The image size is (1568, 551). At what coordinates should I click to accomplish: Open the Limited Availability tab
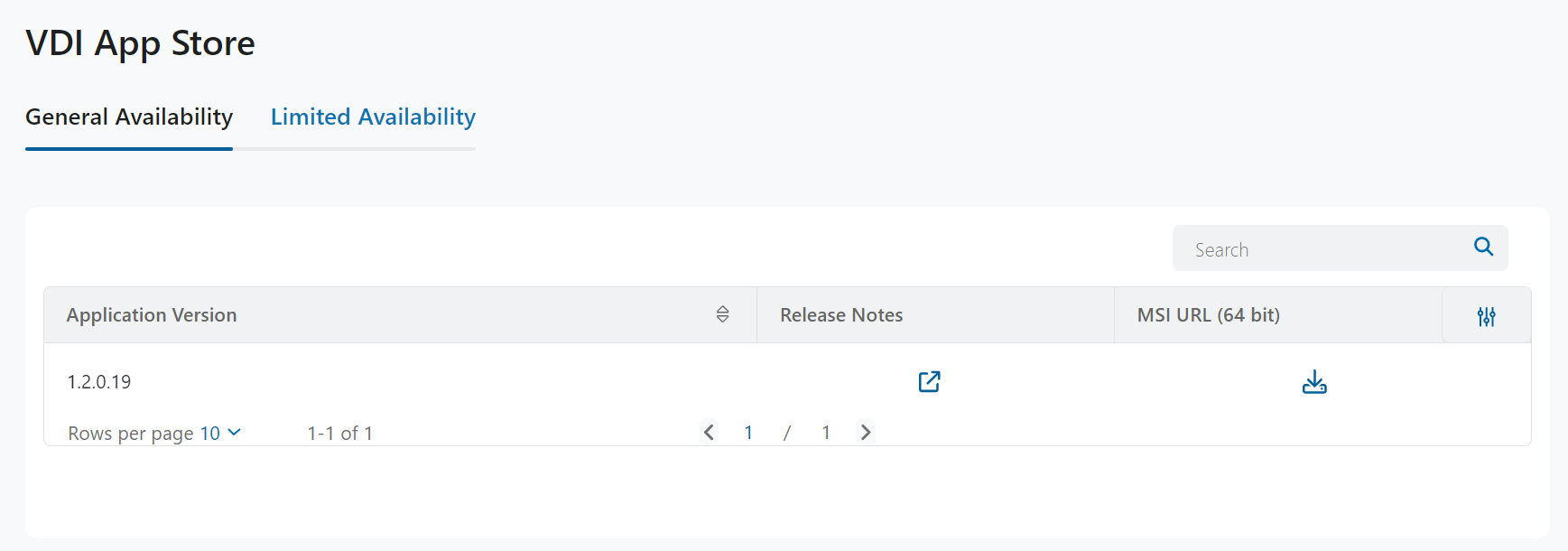(373, 117)
